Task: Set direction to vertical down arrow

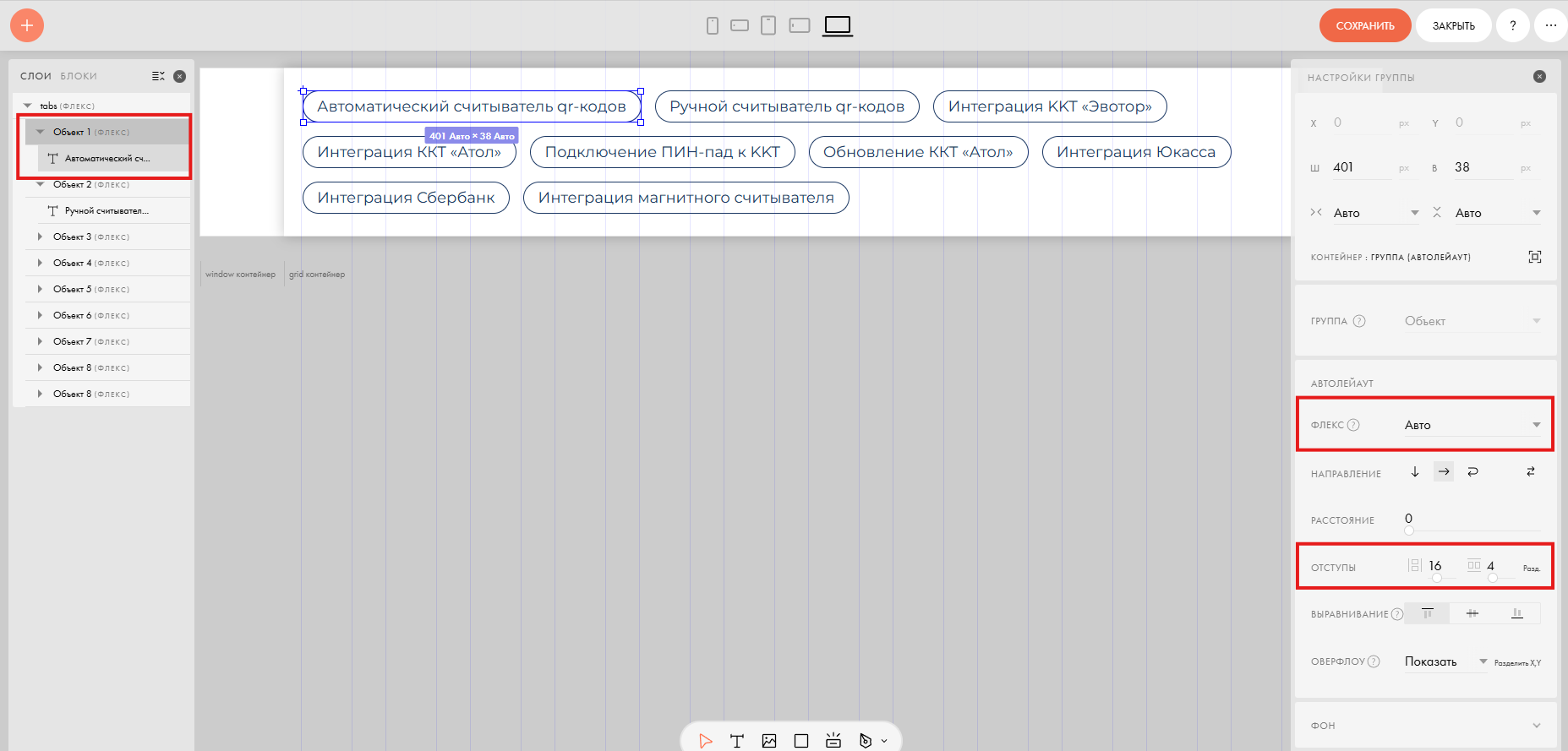Action: (1415, 471)
